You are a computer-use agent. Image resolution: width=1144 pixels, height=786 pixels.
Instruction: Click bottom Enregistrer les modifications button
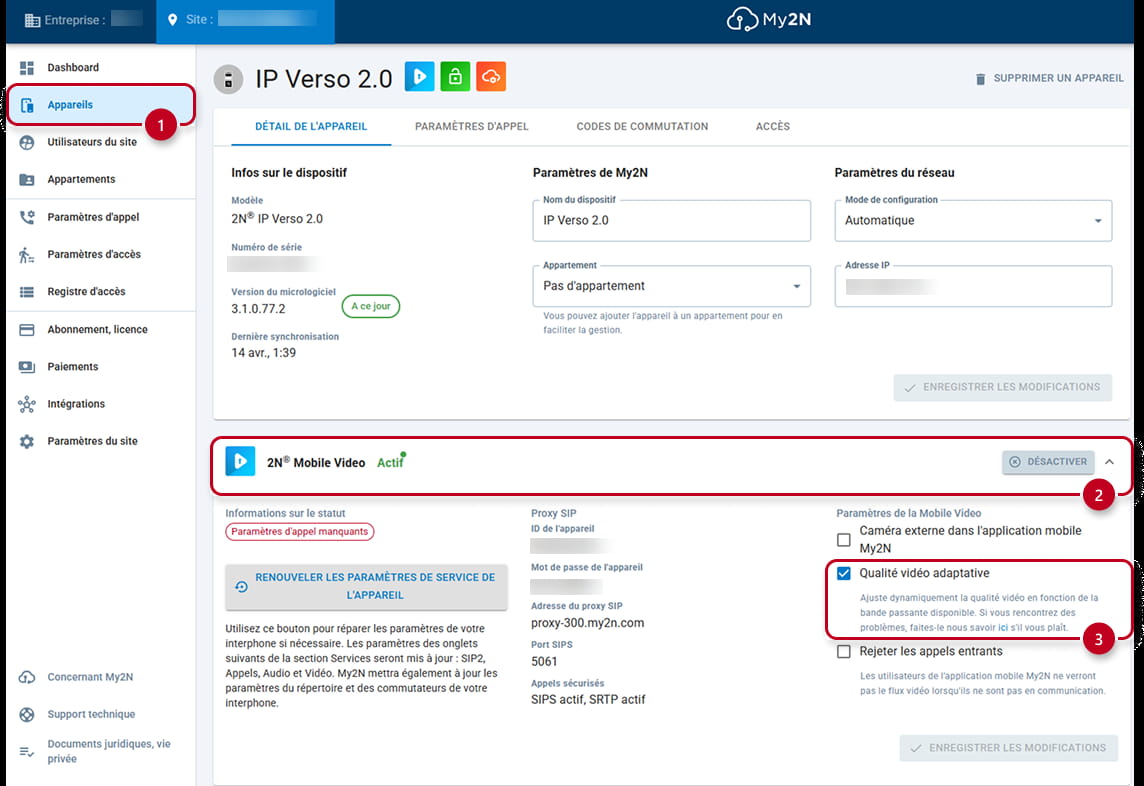click(x=1009, y=748)
